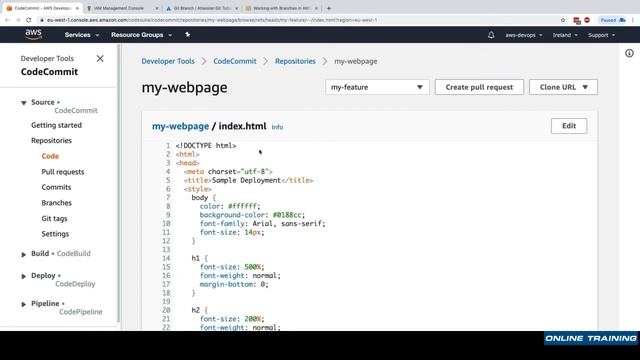This screenshot has width=640, height=360.
Task: Bookmark this page with the star icon
Action: [563, 20]
